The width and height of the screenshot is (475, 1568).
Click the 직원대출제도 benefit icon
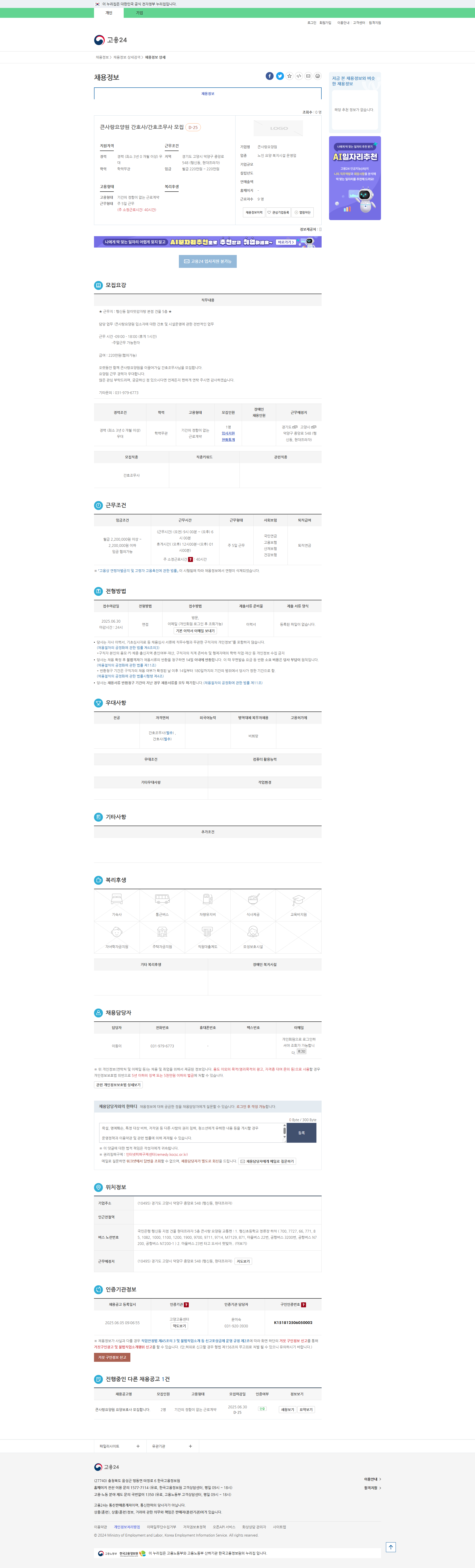207,932
